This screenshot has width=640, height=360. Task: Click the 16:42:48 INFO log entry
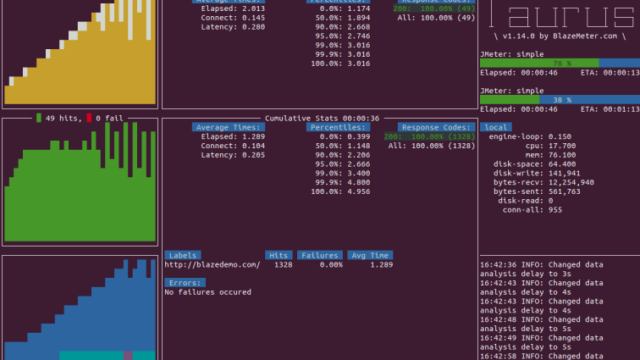[x=542, y=324]
